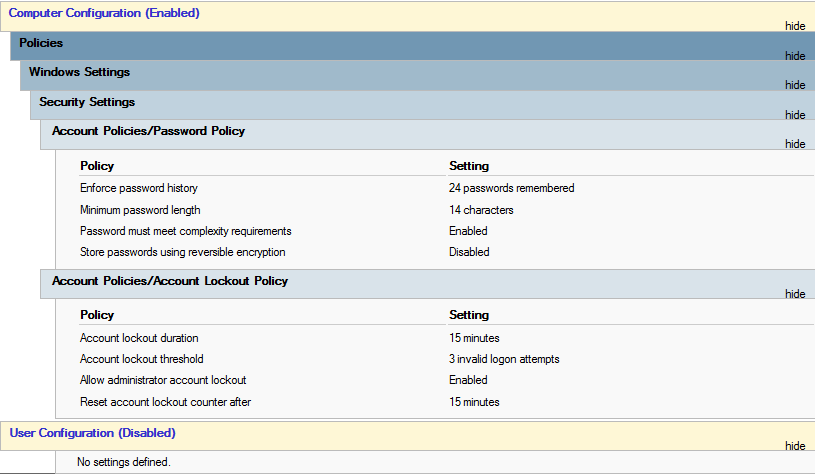Collapse the Computer Configuration (Enabled) header
This screenshot has height=474, width=815.
[x=104, y=13]
